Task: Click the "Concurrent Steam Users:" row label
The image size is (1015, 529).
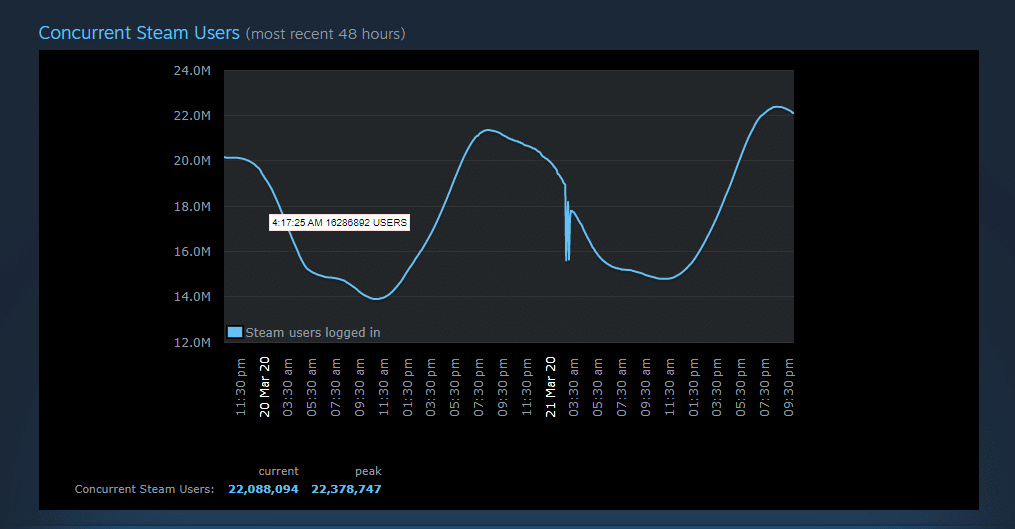Action: coord(144,489)
